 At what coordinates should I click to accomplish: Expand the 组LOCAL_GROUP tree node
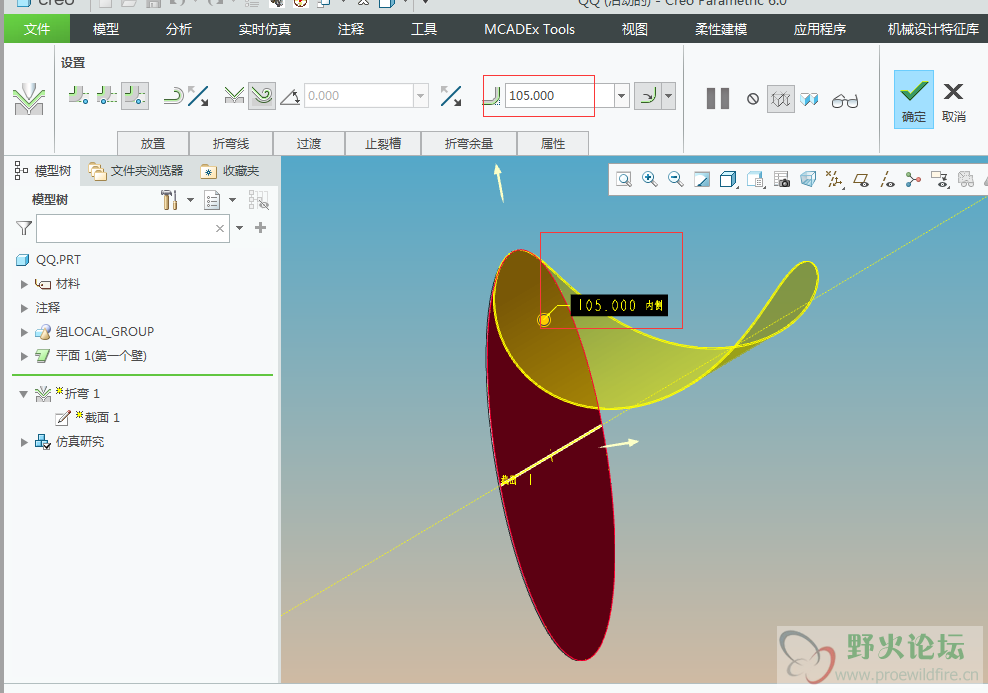(24, 332)
